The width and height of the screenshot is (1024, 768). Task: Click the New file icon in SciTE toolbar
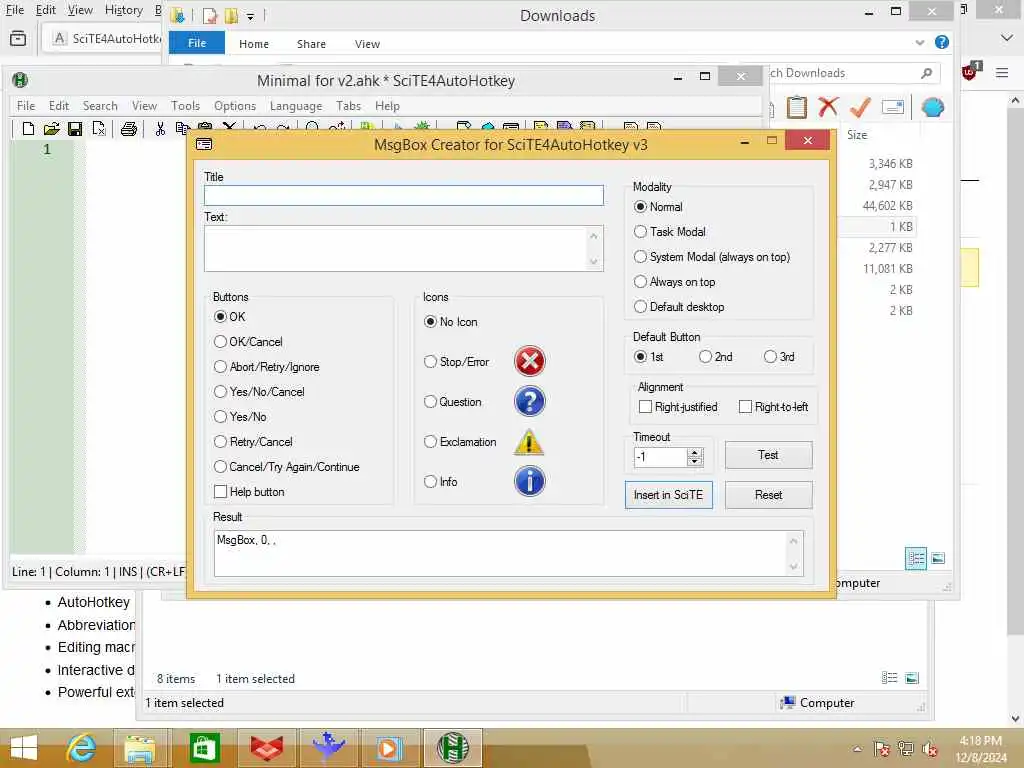pyautogui.click(x=27, y=129)
